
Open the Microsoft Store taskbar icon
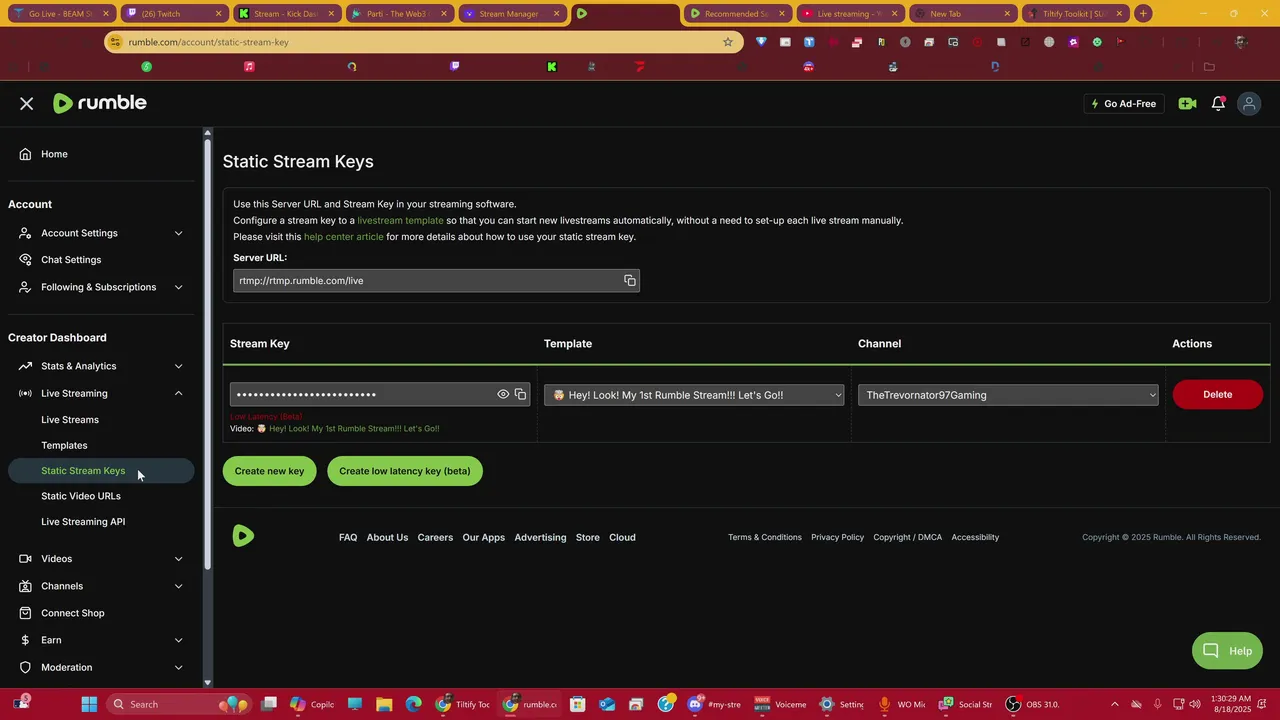coord(577,704)
